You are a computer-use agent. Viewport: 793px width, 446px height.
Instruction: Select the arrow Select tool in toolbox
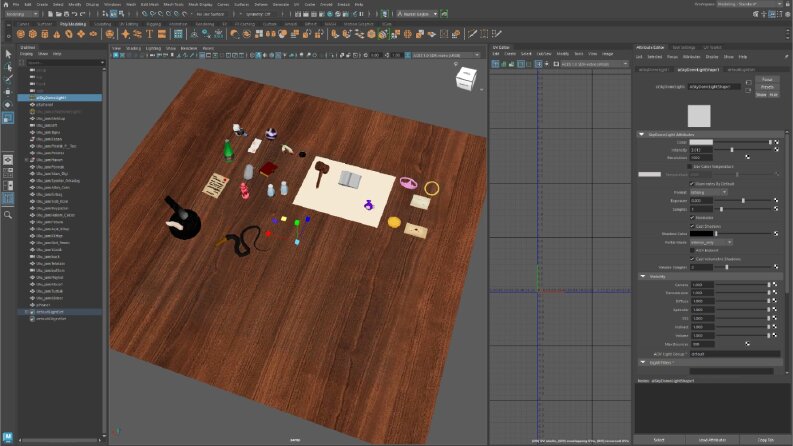8,54
